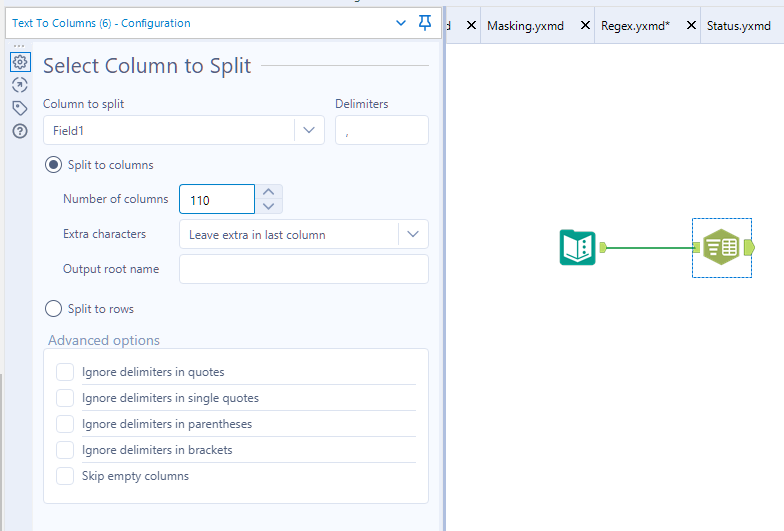
Task: Select the Input Data tool on canvas
Action: pos(577,247)
